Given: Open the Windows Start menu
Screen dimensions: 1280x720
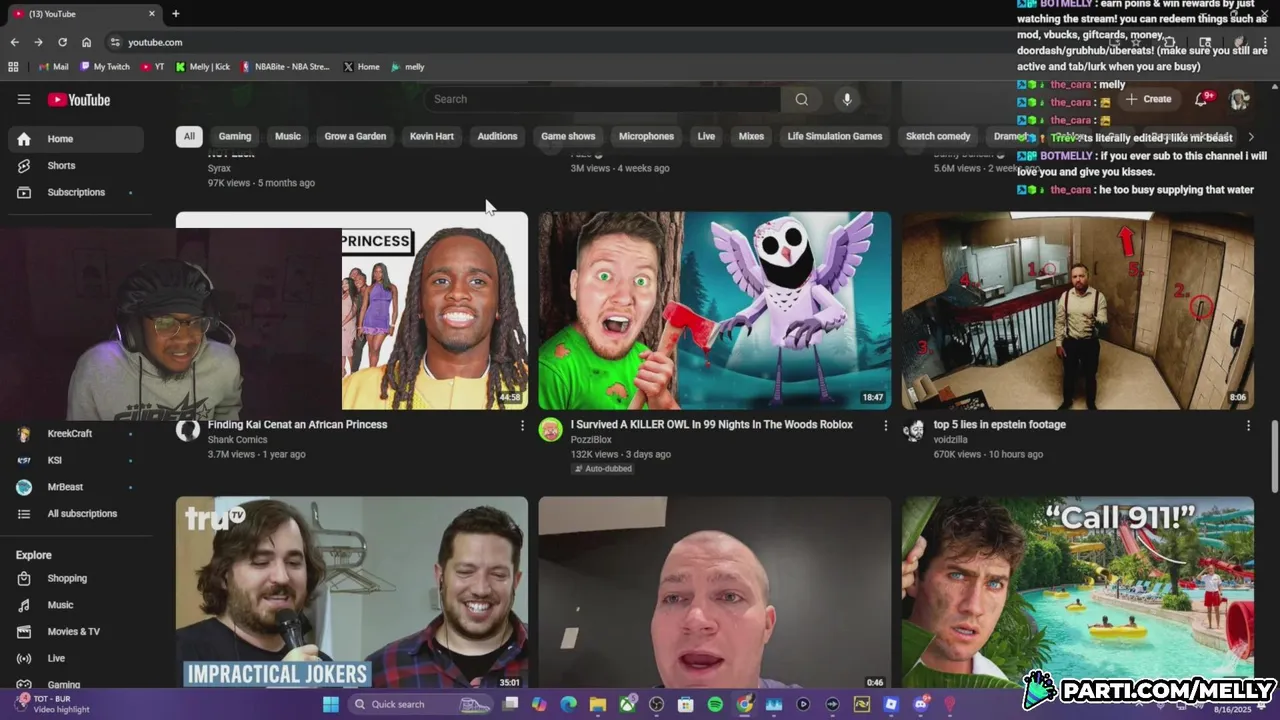Looking at the screenshot, I should [x=331, y=704].
